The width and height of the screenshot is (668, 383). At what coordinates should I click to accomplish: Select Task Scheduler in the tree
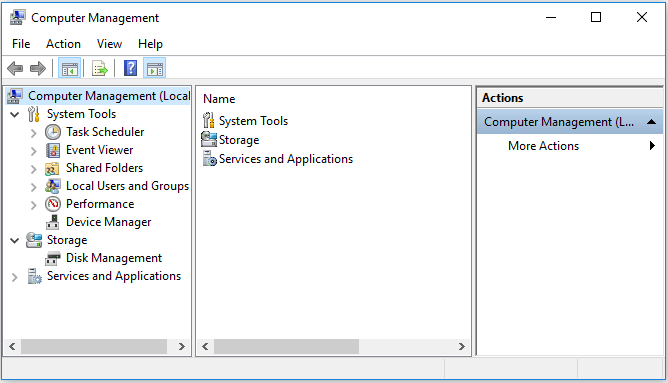[105, 132]
